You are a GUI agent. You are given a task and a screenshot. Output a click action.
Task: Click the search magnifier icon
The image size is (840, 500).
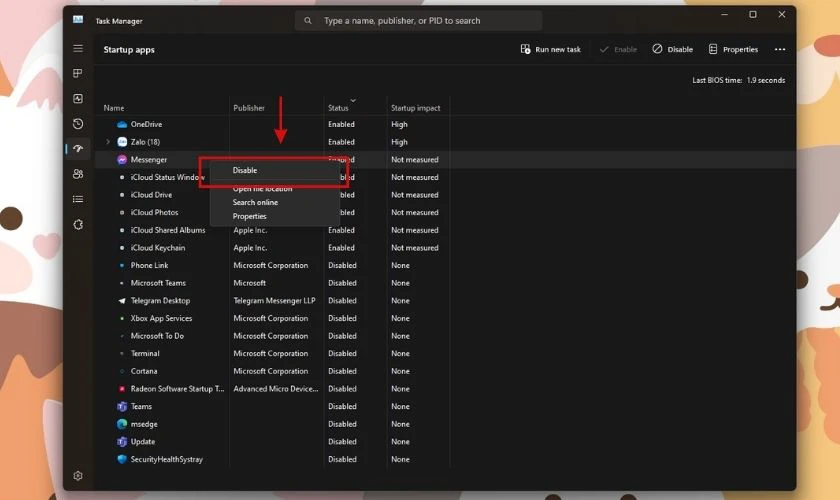point(308,20)
